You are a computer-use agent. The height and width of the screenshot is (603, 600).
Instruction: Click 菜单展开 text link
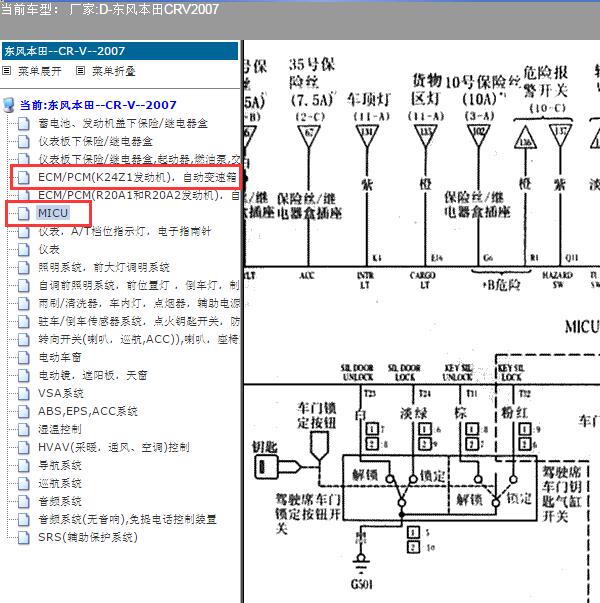click(x=40, y=71)
